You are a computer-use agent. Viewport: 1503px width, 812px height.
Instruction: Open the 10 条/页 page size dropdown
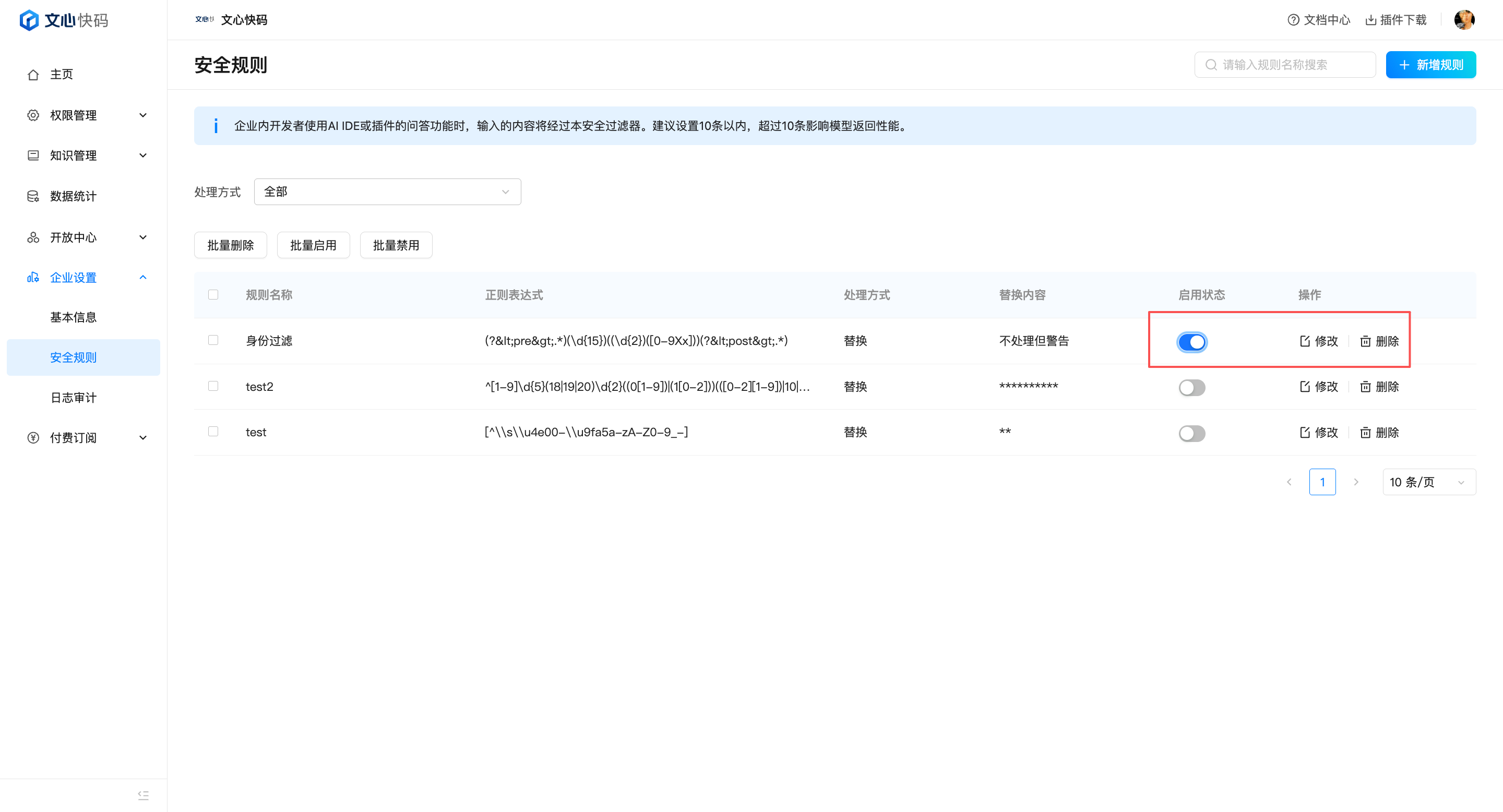(x=1428, y=482)
